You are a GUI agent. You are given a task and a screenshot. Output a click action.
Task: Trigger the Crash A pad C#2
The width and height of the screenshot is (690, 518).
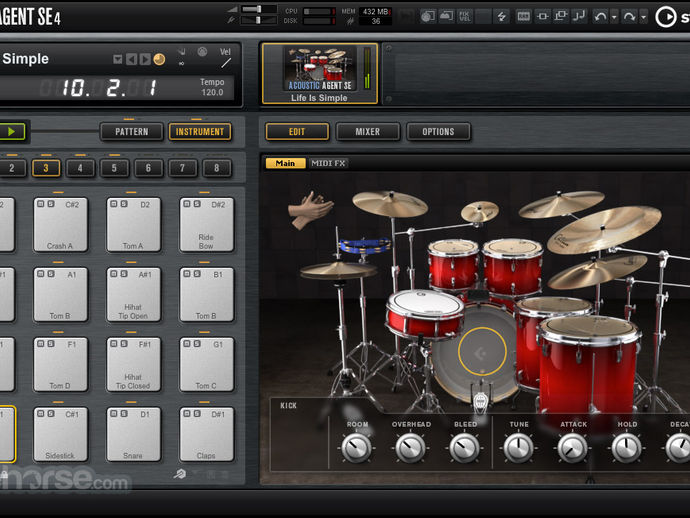(60, 227)
